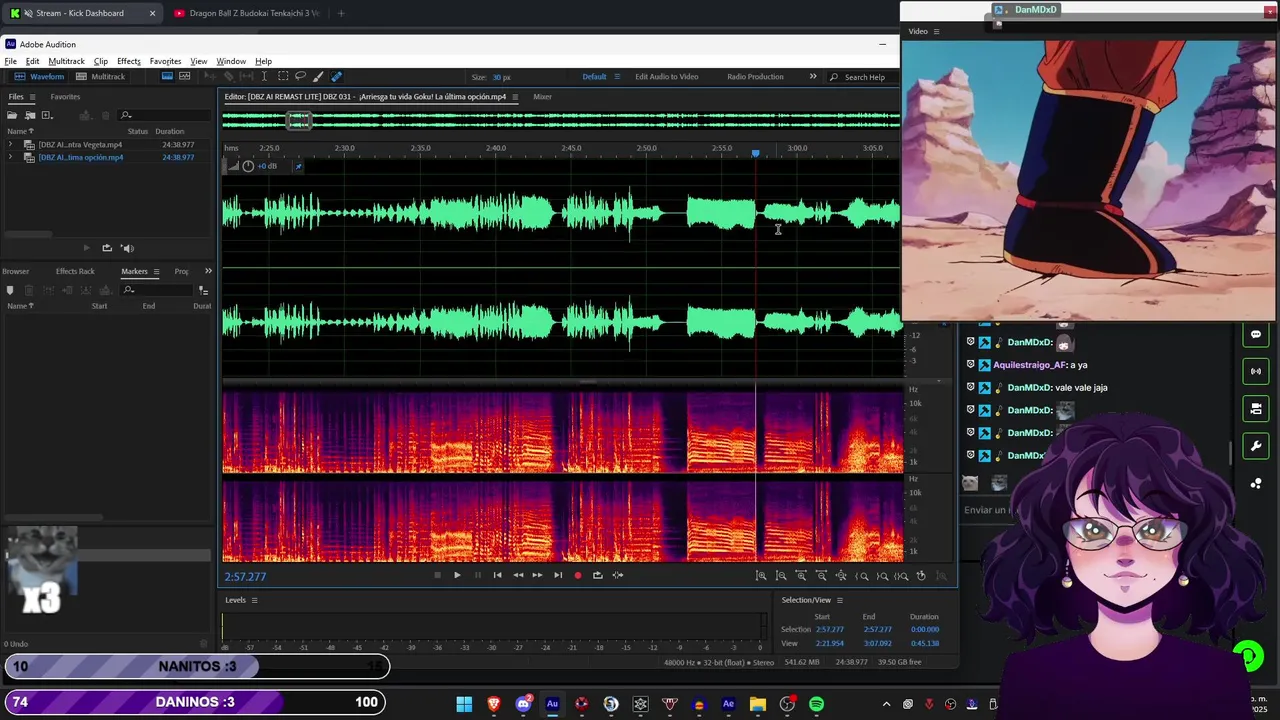Open Levels panel menu
This screenshot has height=720, width=1280.
[254, 600]
